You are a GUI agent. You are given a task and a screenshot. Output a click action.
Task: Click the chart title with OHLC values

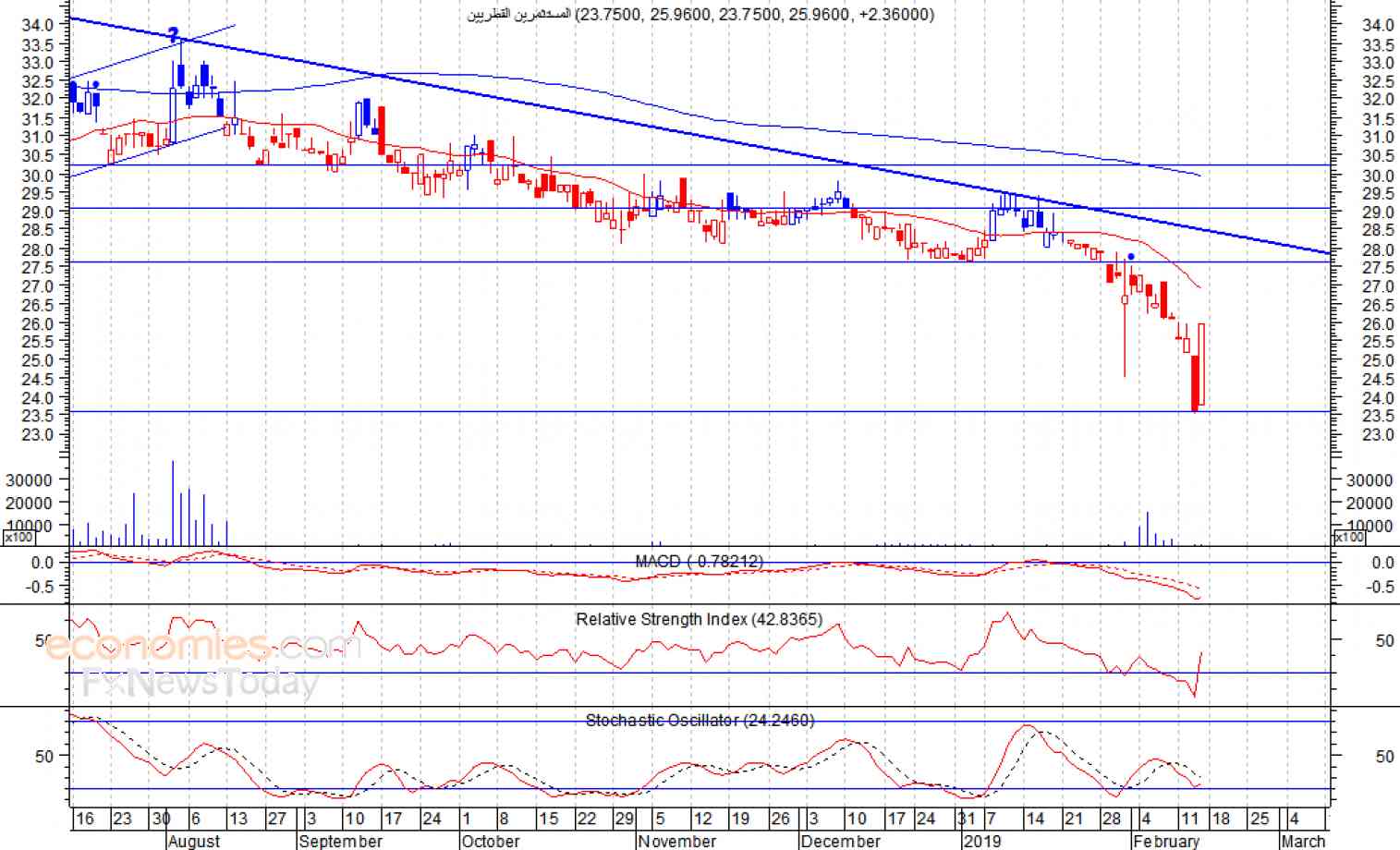point(700,14)
